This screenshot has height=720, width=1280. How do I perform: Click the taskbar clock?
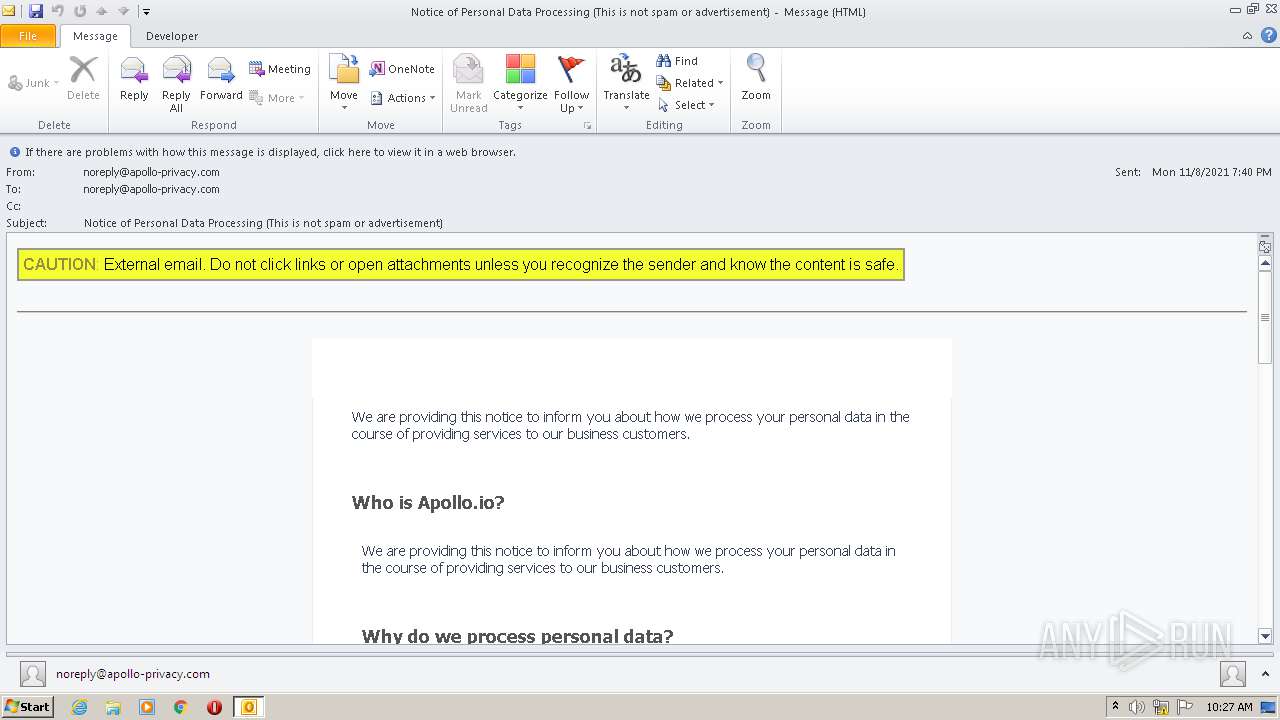tap(1229, 707)
